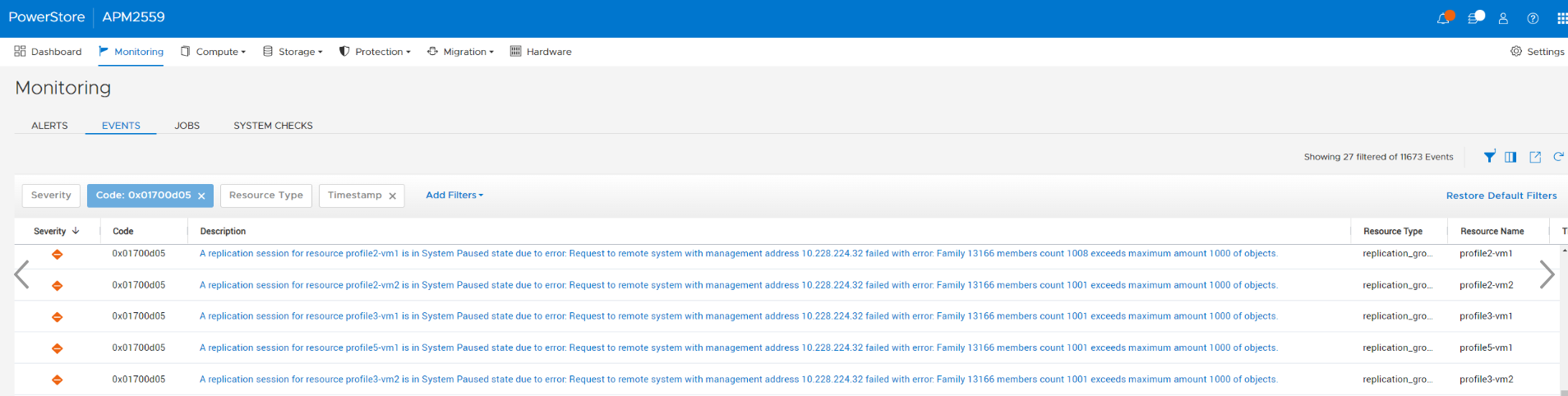Remove the Timestamp filter chip
The image size is (1568, 396).
(393, 196)
